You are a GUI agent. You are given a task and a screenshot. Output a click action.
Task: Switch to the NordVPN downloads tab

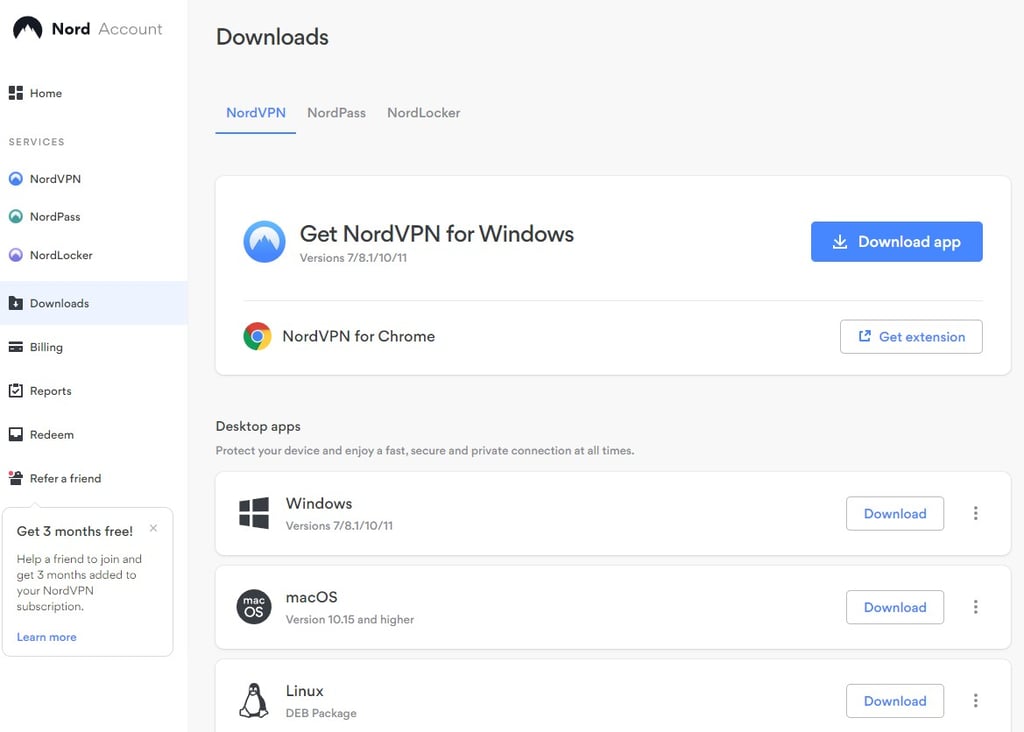(256, 113)
